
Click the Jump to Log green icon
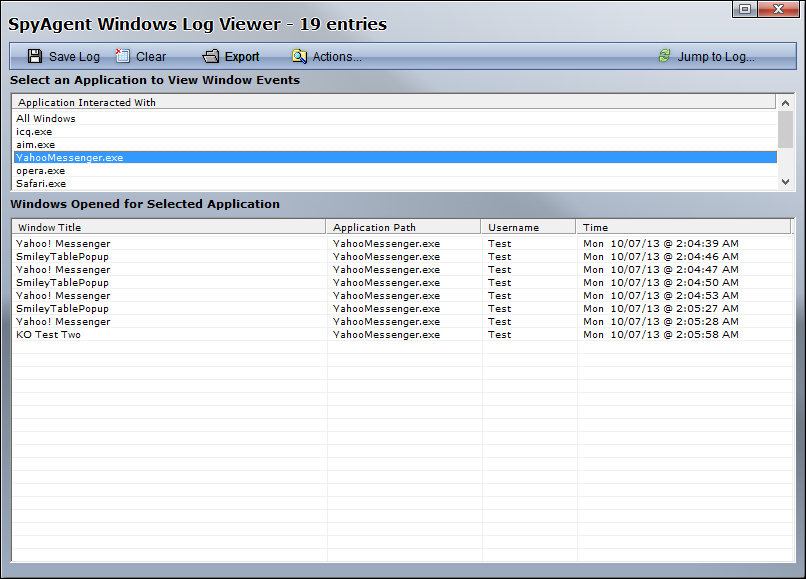pyautogui.click(x=664, y=57)
